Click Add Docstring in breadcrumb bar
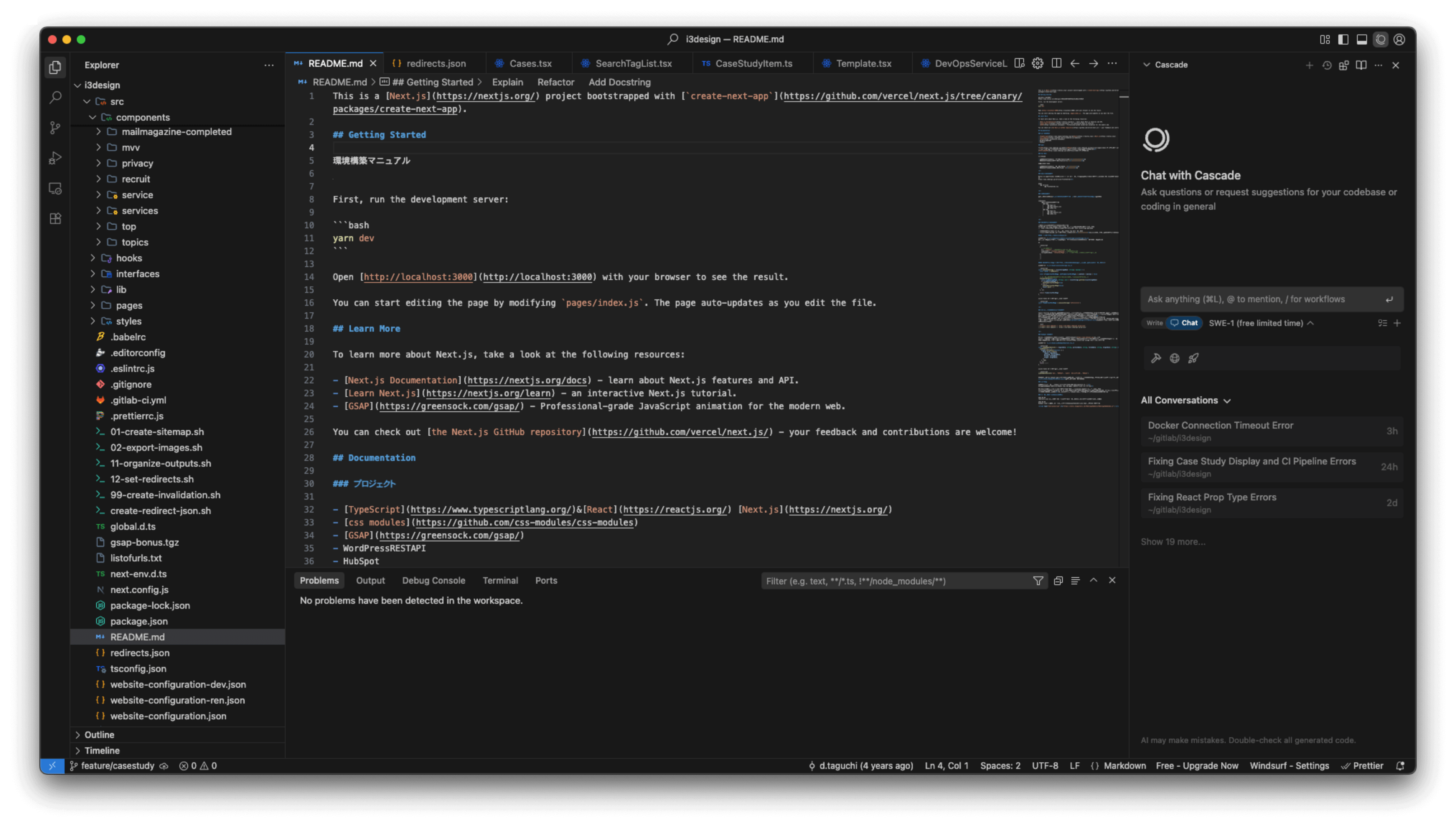Screen dimensions: 1456x827 [619, 82]
